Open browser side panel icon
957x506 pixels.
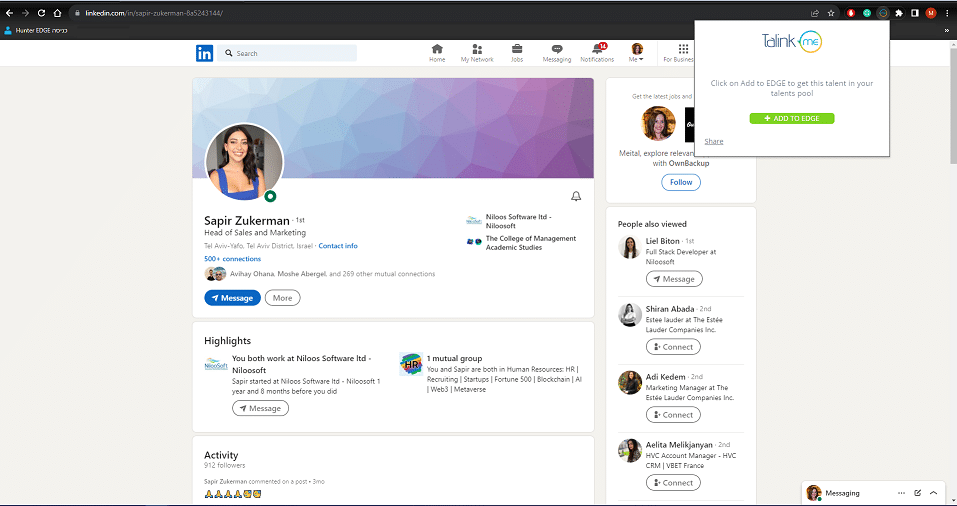915,13
